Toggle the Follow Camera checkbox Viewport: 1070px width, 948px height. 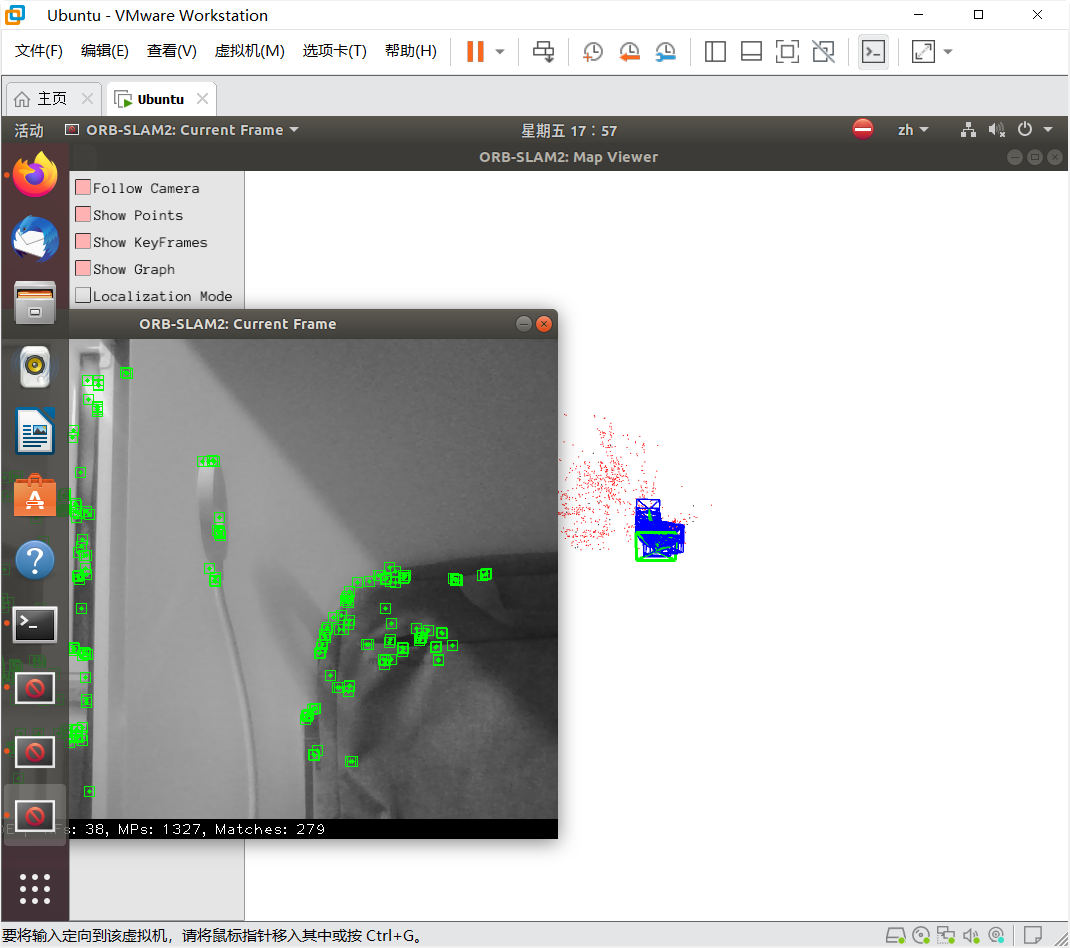tap(83, 187)
